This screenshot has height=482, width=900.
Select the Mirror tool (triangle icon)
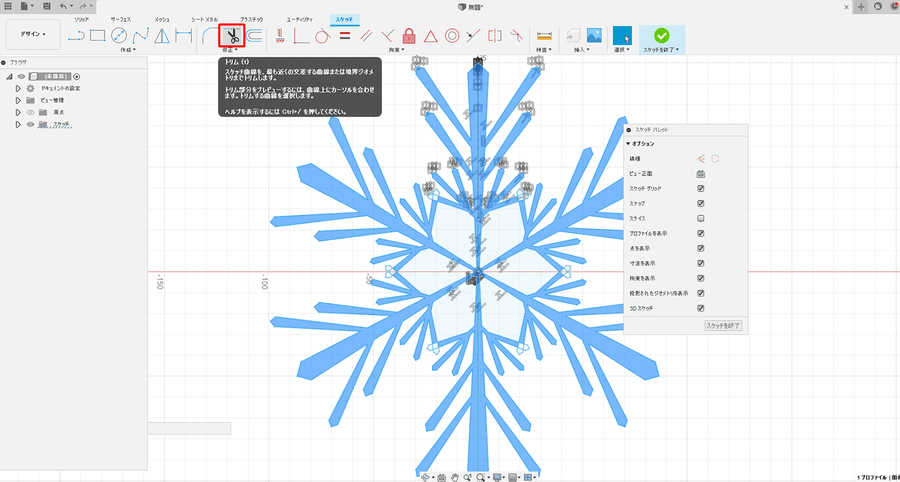click(x=163, y=36)
